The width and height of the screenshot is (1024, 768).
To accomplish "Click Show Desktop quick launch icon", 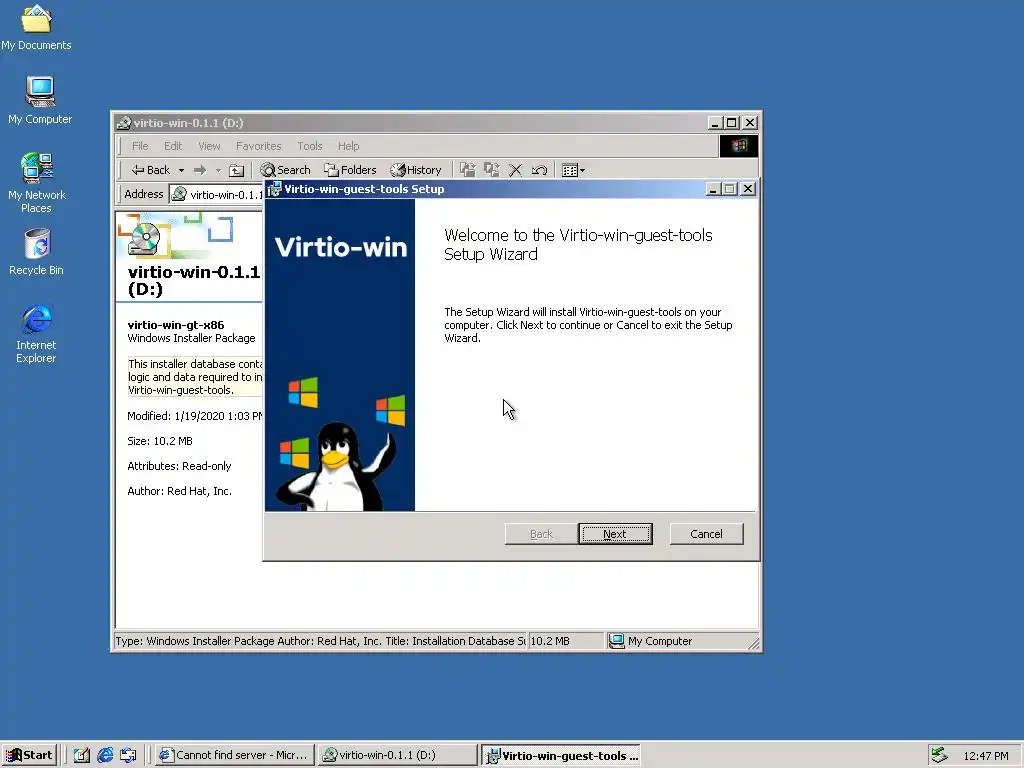I will coord(82,755).
